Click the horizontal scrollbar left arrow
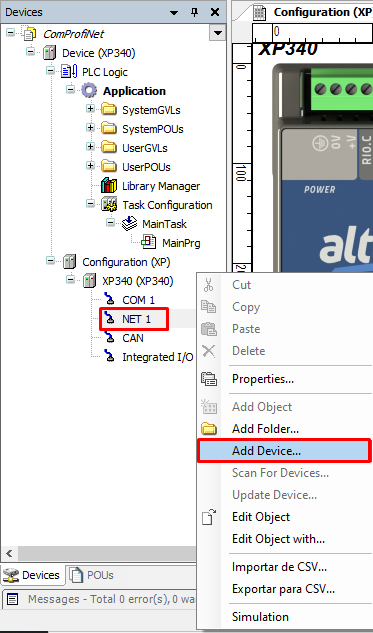Image resolution: width=373 pixels, height=633 pixels. (9, 553)
